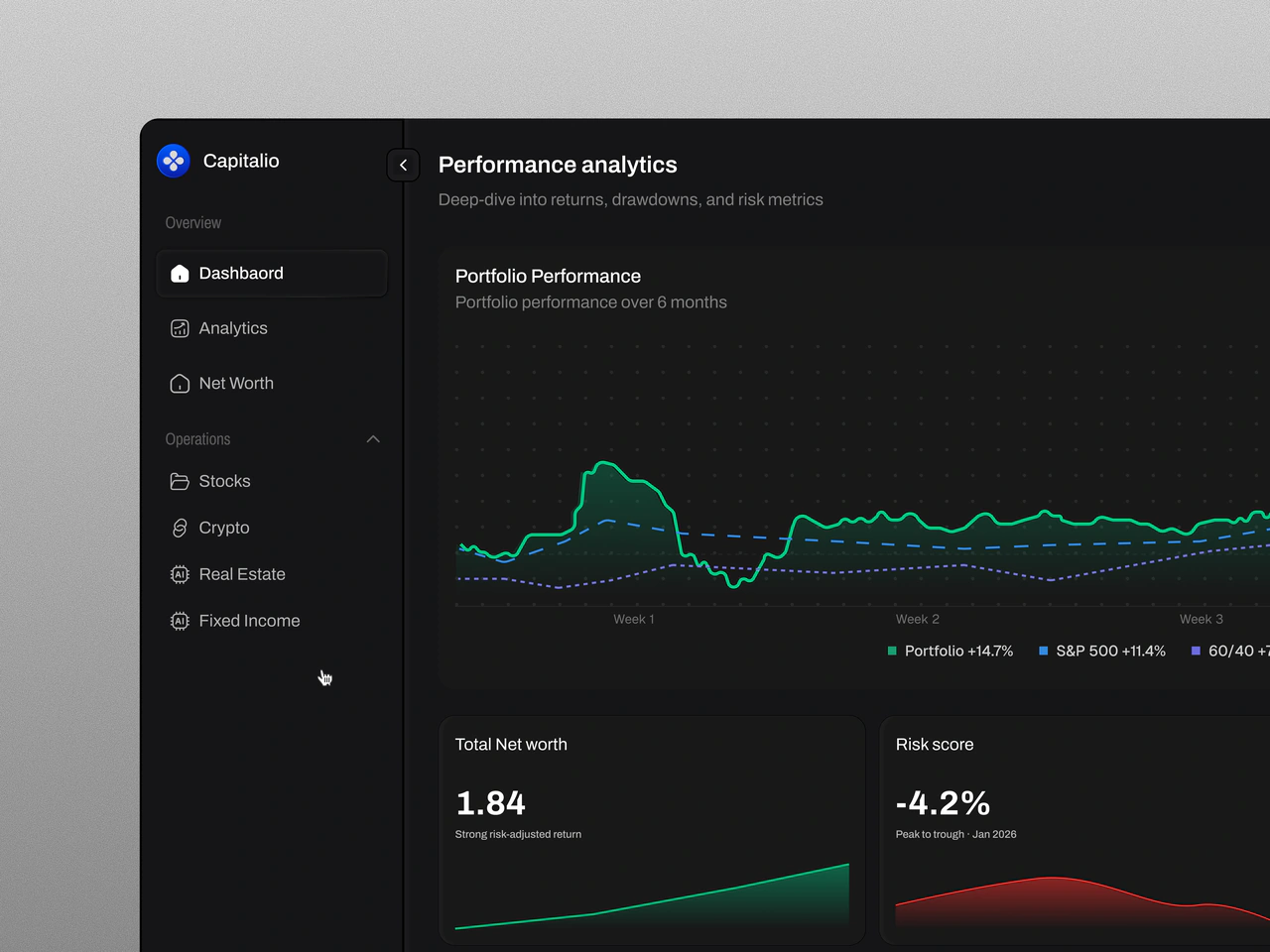Click the Operations section label

click(197, 439)
